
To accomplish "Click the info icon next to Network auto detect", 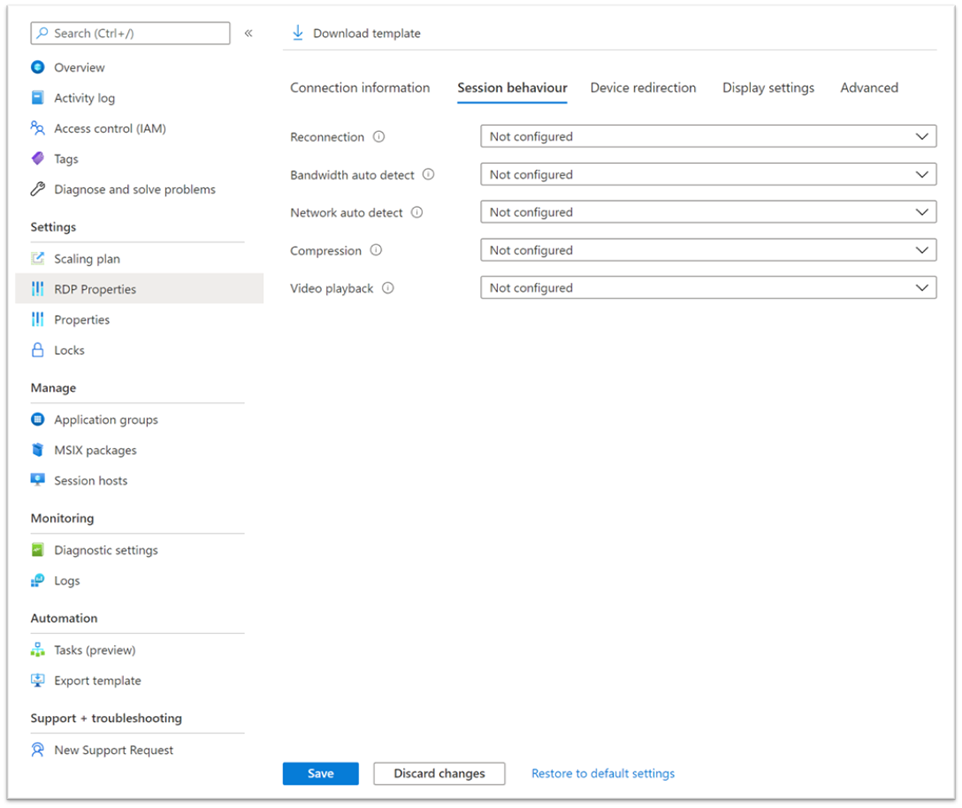I will coord(417,212).
